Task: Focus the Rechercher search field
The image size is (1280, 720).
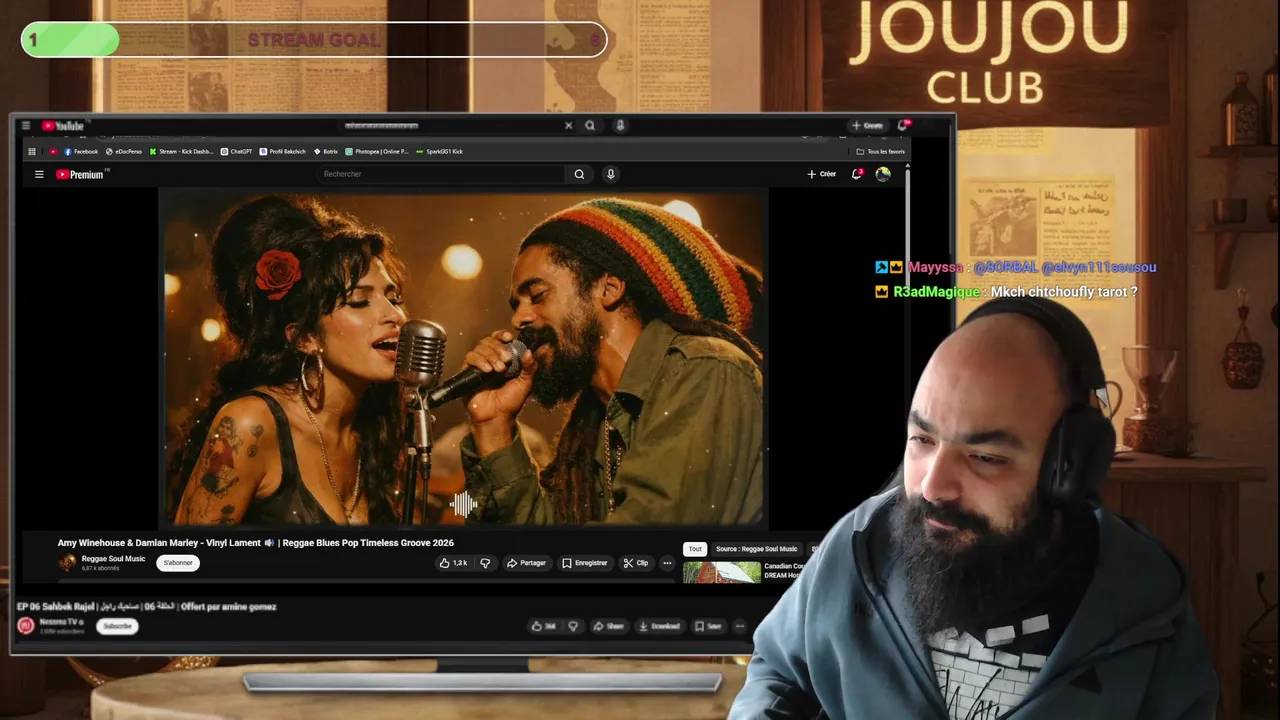Action: tap(443, 174)
